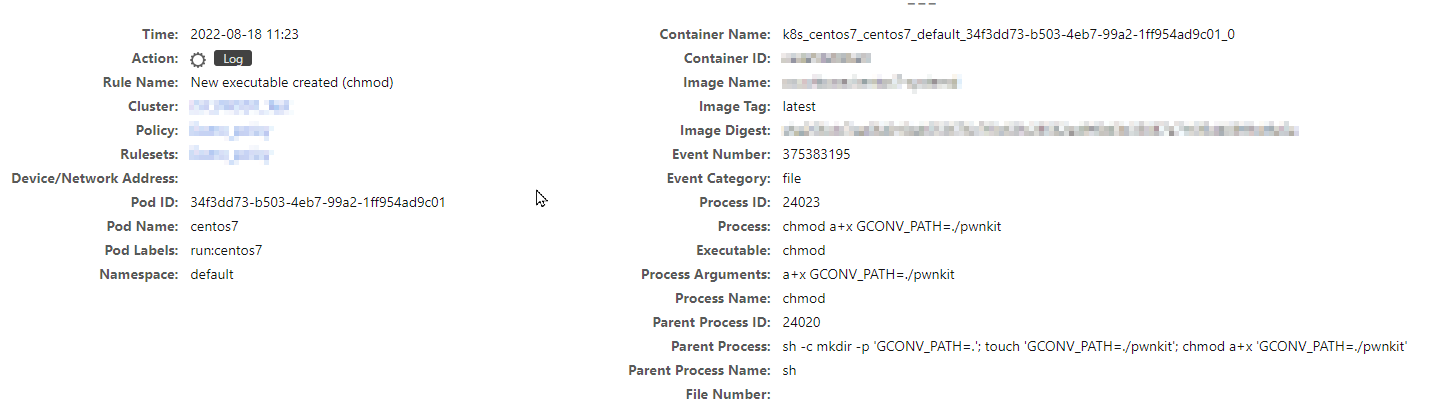1432x412 pixels.
Task: Click the Container Name value k8s_centos7
Action: click(x=1008, y=35)
